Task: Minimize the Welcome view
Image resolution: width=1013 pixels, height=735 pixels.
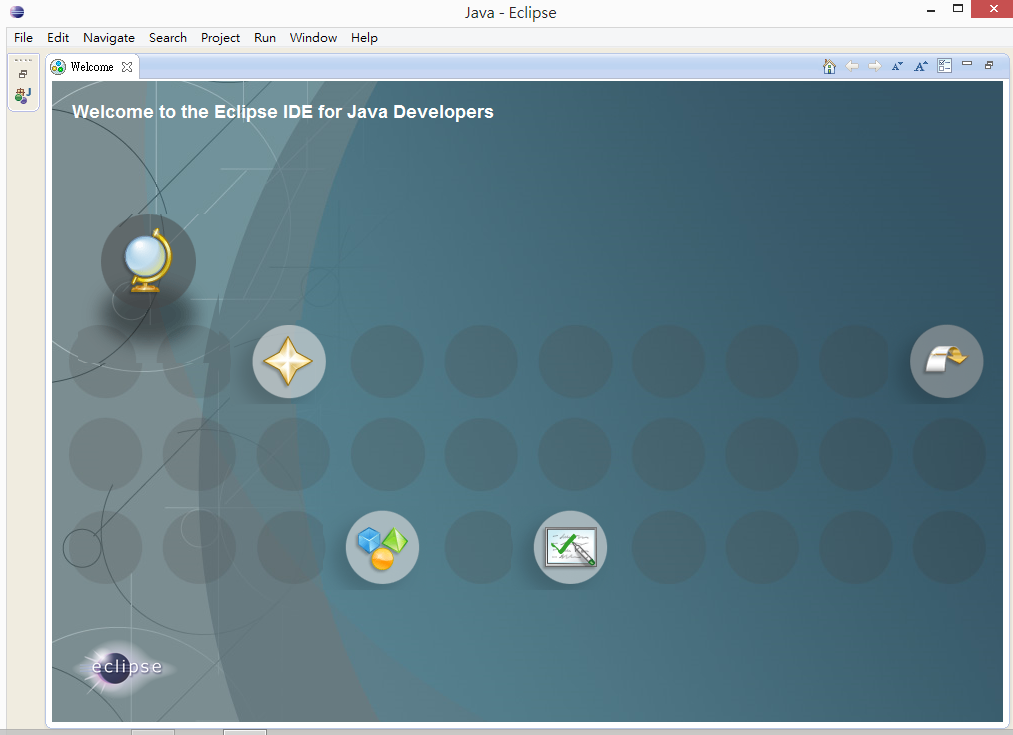Action: (x=967, y=63)
